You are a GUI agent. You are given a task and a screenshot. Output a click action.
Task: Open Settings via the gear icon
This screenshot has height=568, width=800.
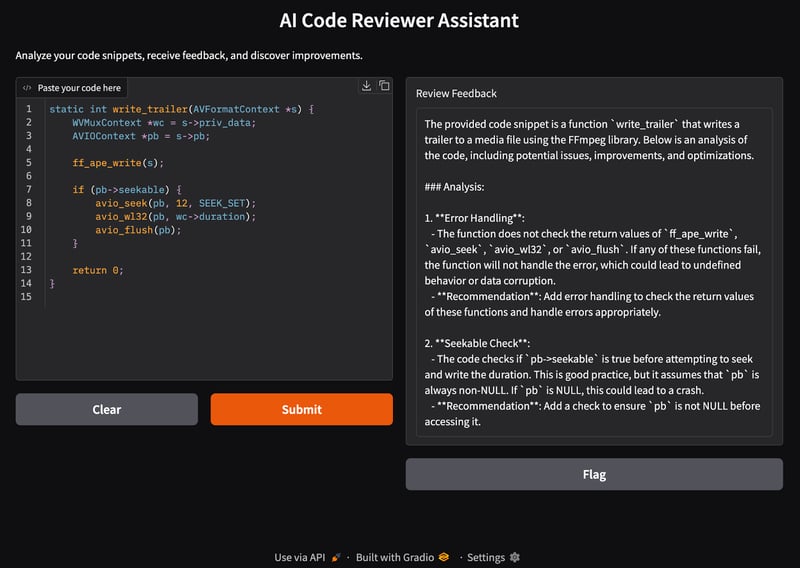pos(515,557)
